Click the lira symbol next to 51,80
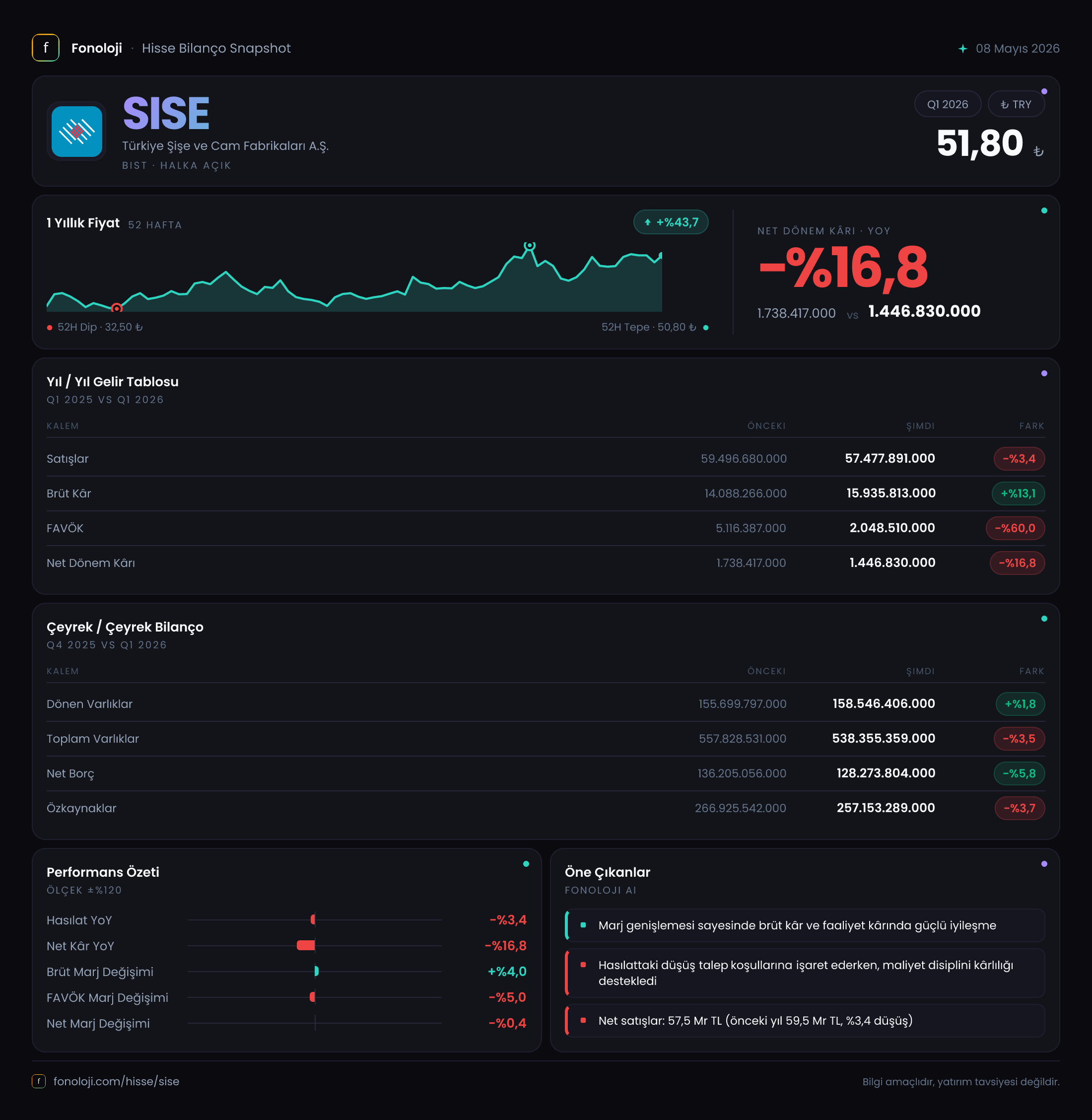 (1038, 151)
